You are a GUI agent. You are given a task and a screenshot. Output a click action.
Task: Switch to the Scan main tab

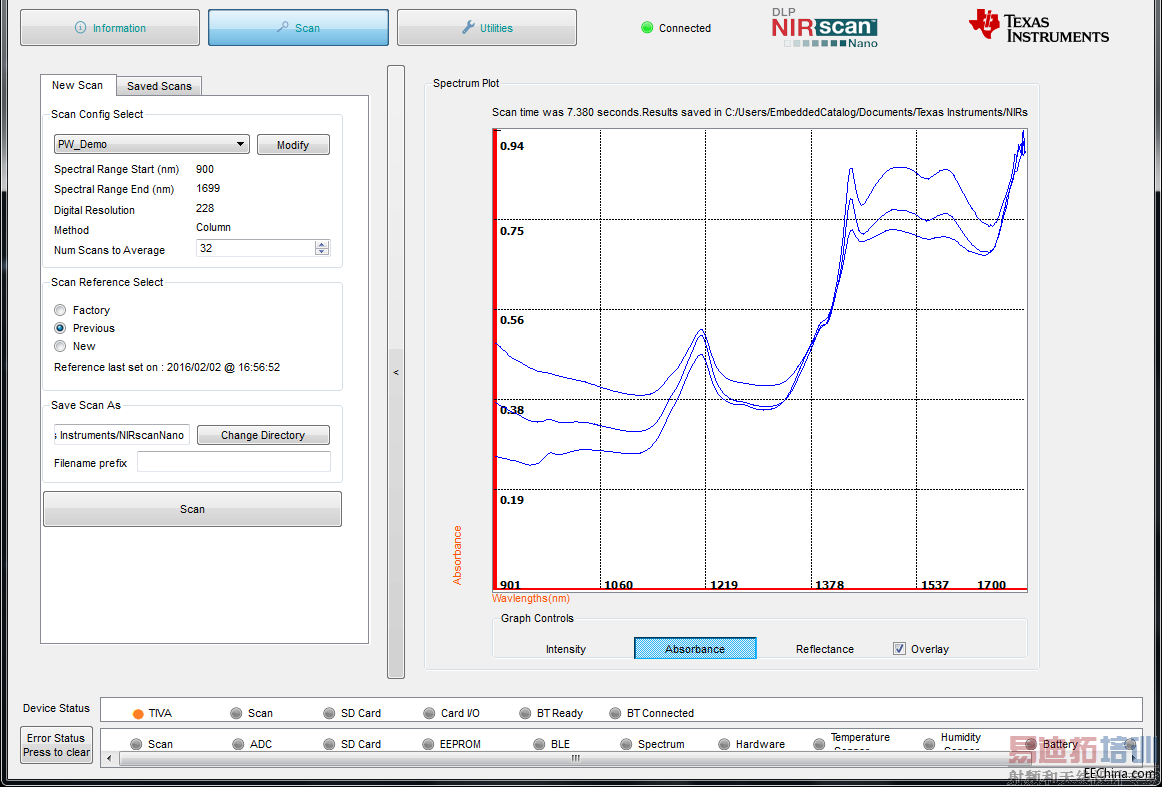pos(298,27)
